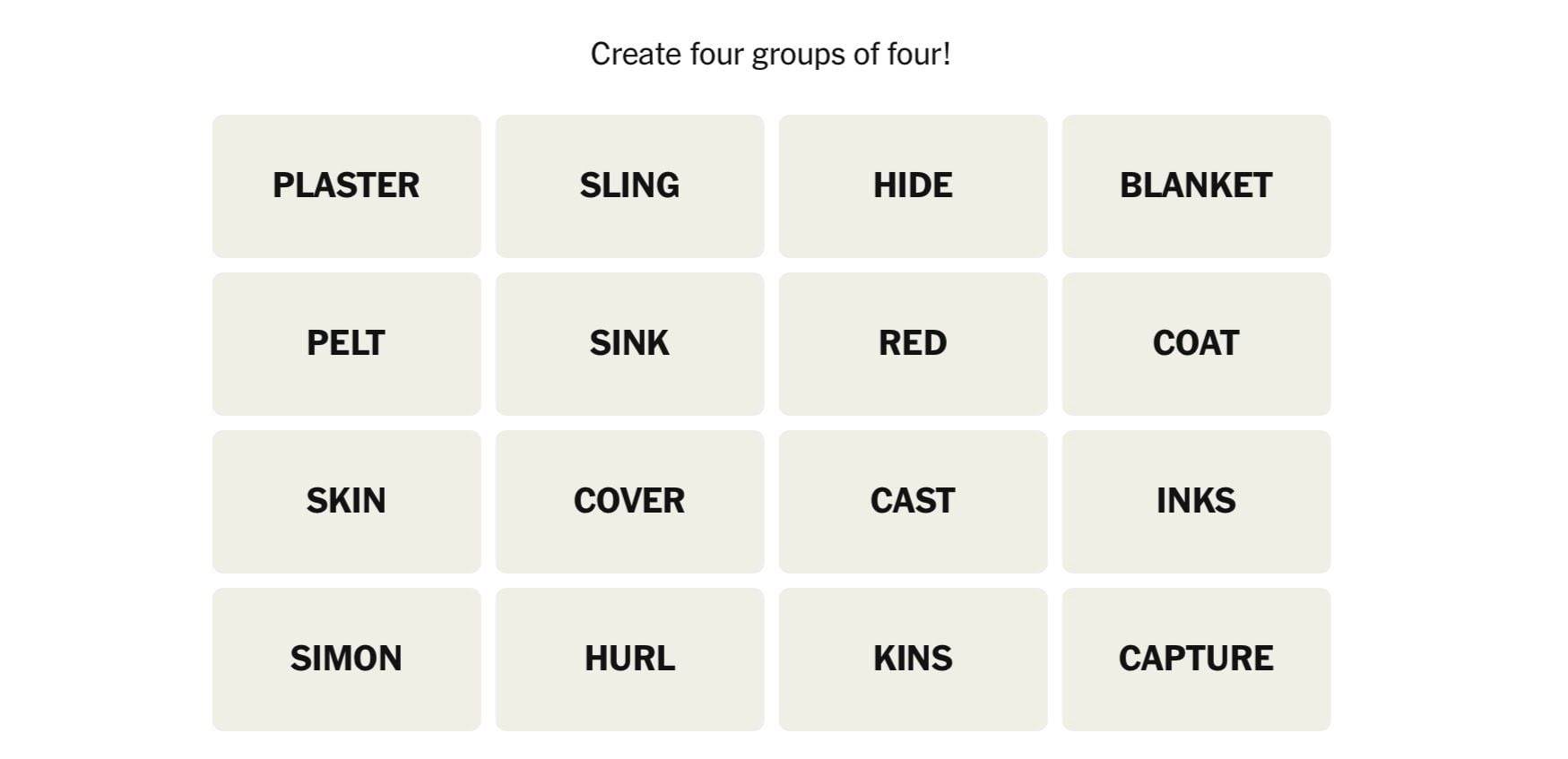
Task: Click the SLING tile
Action: click(x=629, y=185)
